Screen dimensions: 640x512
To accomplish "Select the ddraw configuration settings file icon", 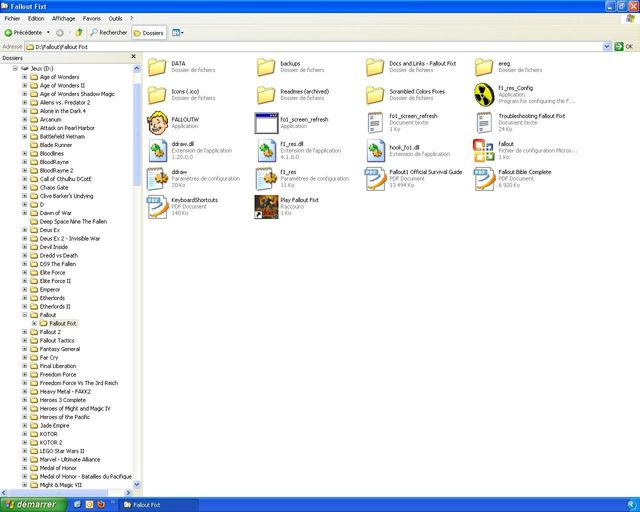I will [158, 179].
